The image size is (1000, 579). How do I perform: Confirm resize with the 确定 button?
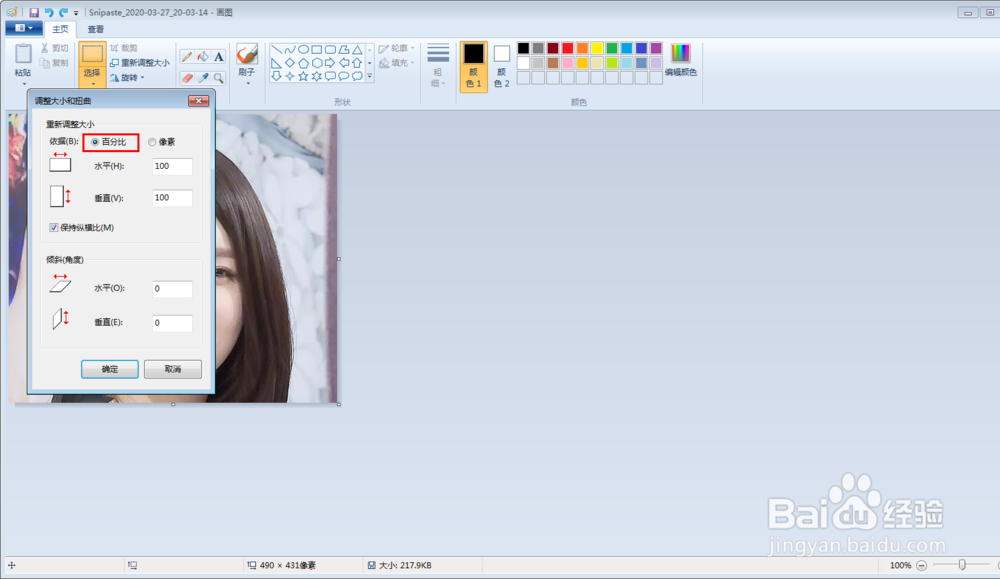click(x=110, y=369)
